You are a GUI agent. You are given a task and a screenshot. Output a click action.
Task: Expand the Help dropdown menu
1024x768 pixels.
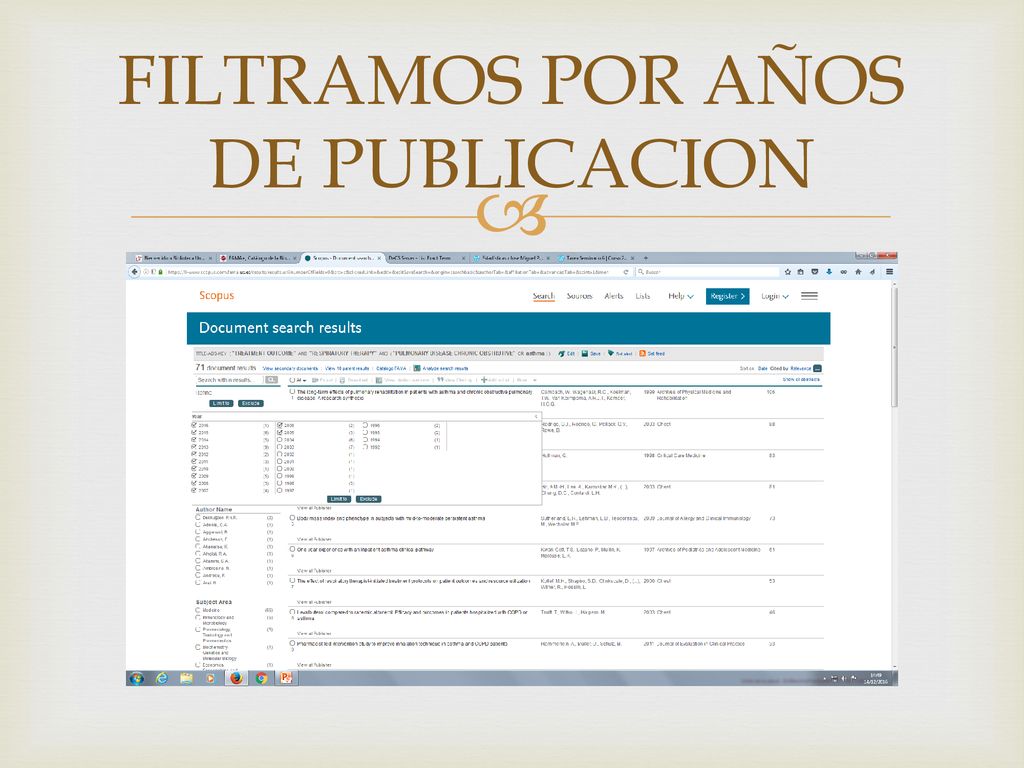coord(680,296)
